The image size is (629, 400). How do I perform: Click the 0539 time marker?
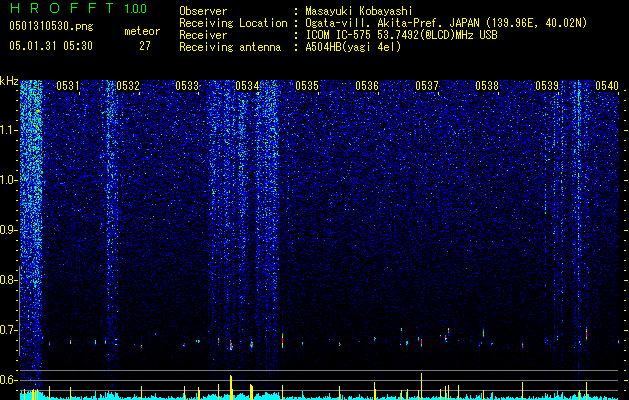click(x=547, y=85)
